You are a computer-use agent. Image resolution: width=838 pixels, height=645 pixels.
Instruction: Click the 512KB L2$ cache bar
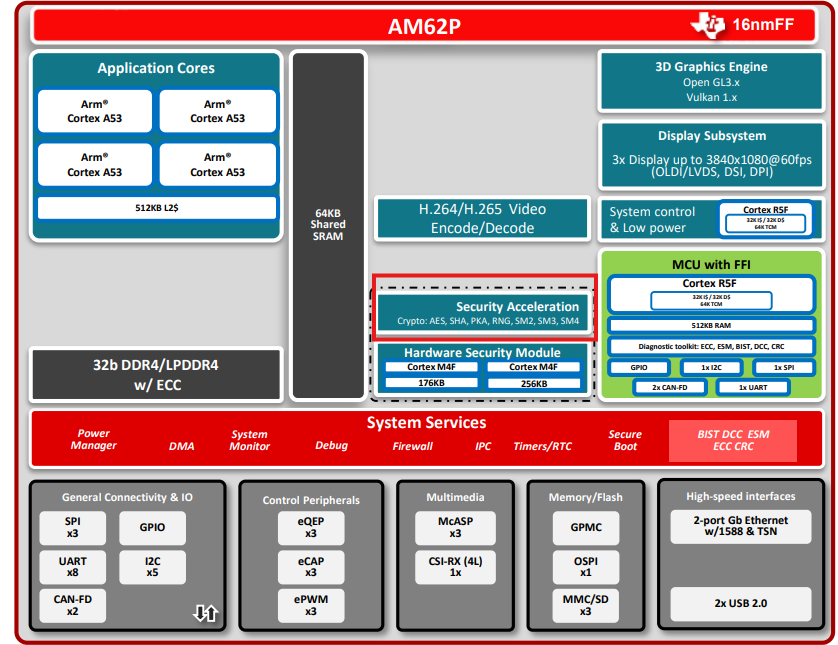(x=157, y=208)
